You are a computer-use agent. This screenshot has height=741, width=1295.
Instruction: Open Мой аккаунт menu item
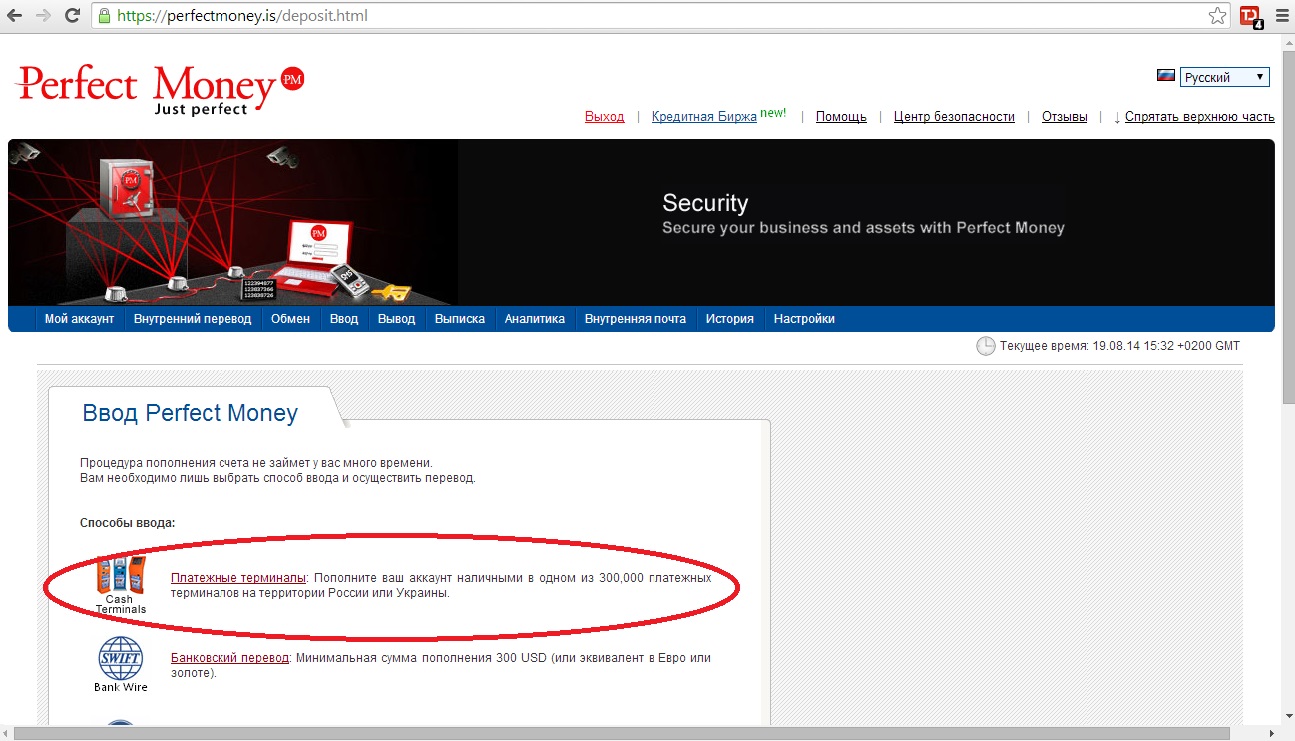tap(80, 319)
